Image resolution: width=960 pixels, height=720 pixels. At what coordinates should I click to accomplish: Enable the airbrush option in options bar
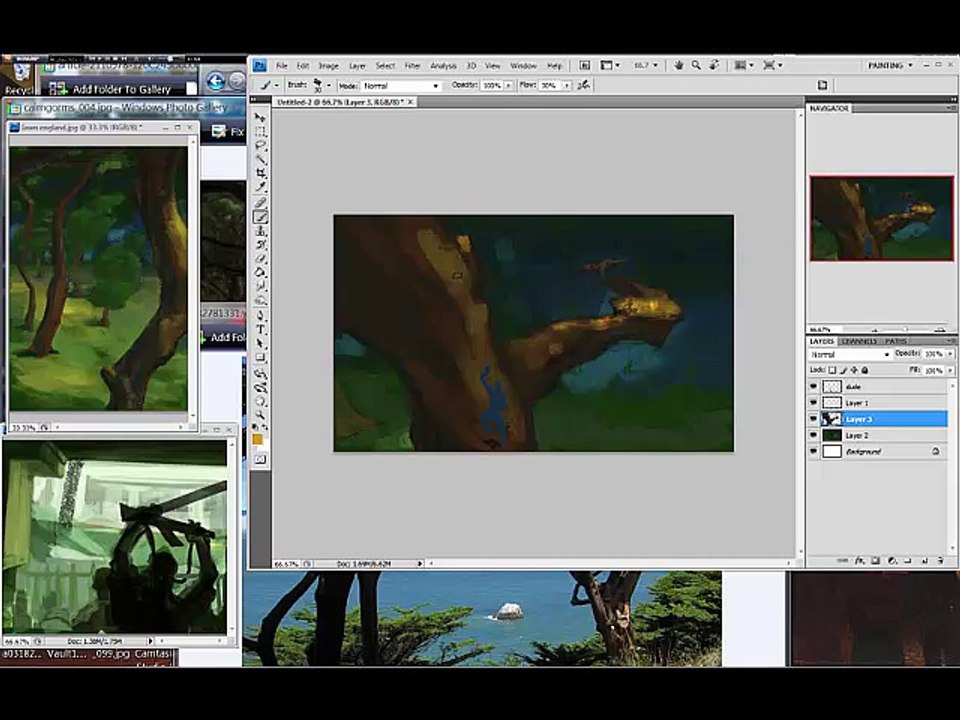pyautogui.click(x=583, y=85)
